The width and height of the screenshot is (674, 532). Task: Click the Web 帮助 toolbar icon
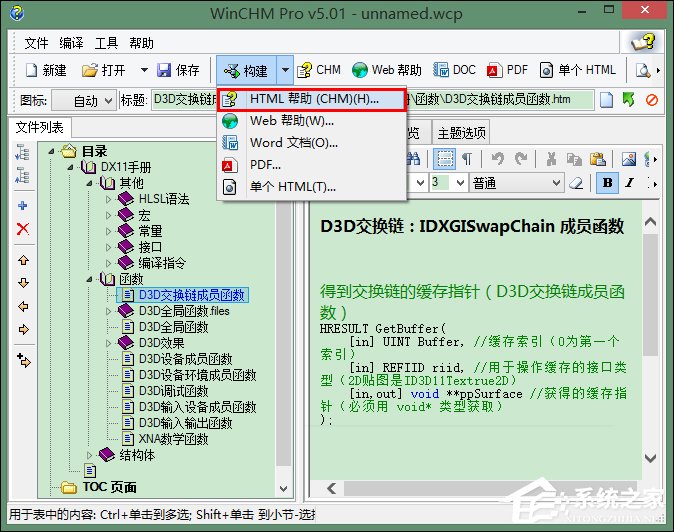386,70
